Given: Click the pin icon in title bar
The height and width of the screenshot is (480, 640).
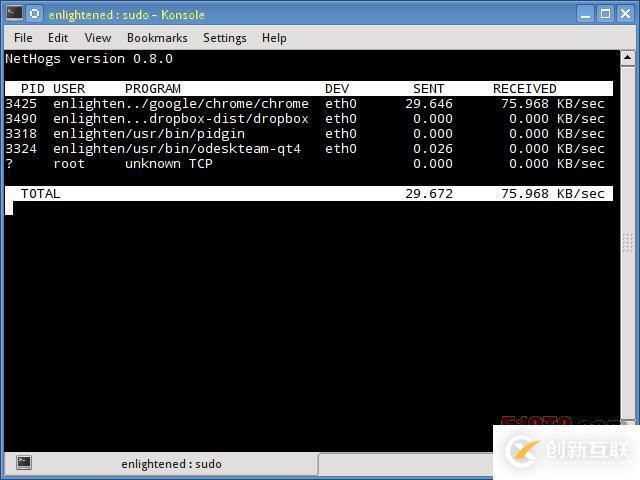Looking at the screenshot, I should coord(35,14).
